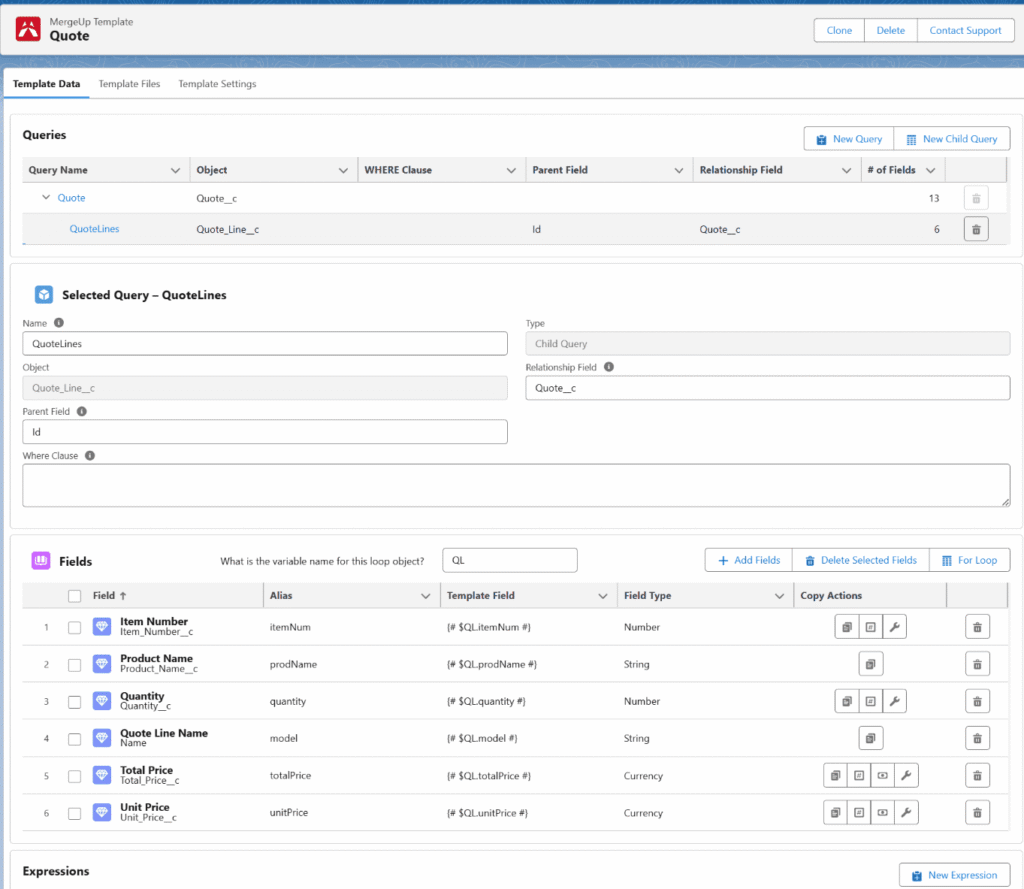Click the Relationship Field input Quote__c
The height and width of the screenshot is (889, 1024).
point(768,388)
